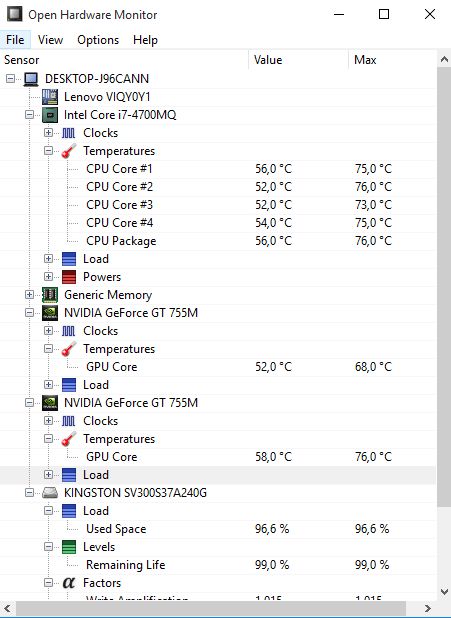
Task: Click the red Powers icon under Intel CPU
Action: point(69,277)
